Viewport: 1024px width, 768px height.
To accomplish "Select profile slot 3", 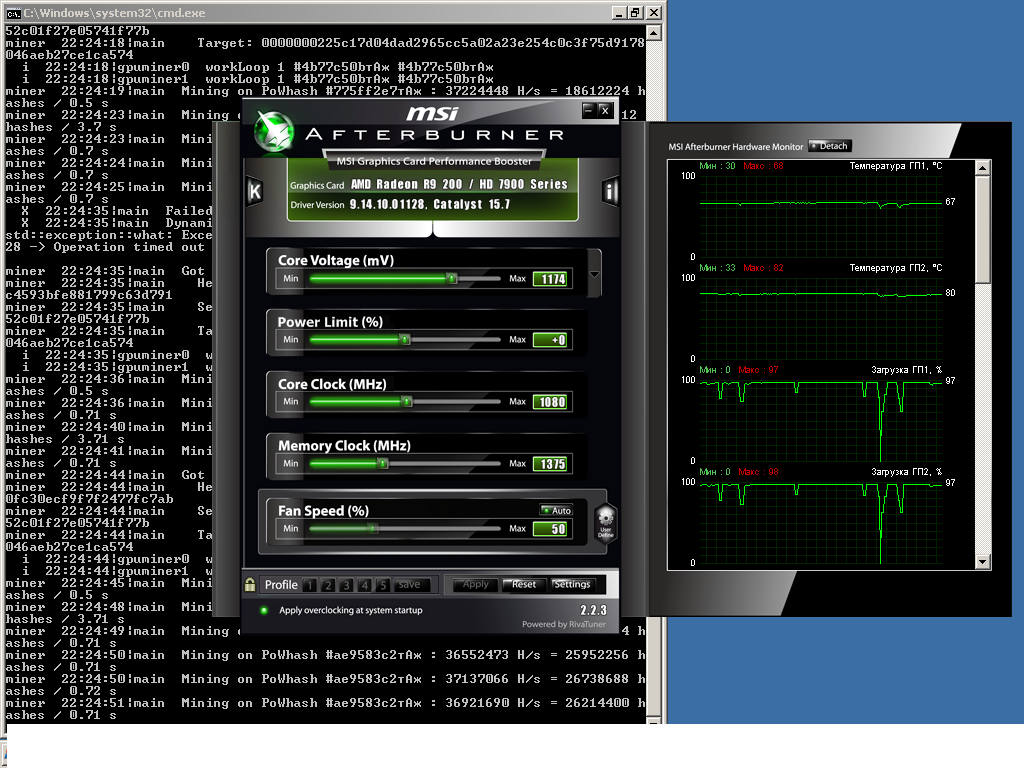I will click(346, 585).
